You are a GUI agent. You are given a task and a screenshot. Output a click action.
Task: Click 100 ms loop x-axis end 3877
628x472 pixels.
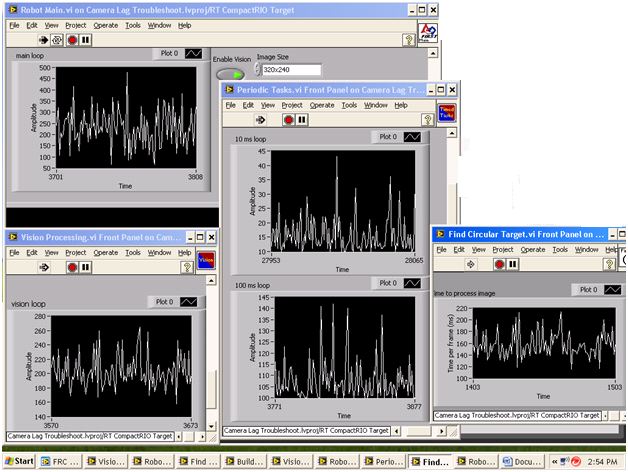click(414, 406)
